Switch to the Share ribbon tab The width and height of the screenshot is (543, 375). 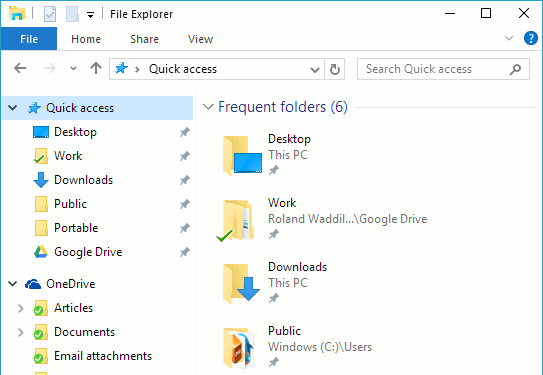[144, 39]
